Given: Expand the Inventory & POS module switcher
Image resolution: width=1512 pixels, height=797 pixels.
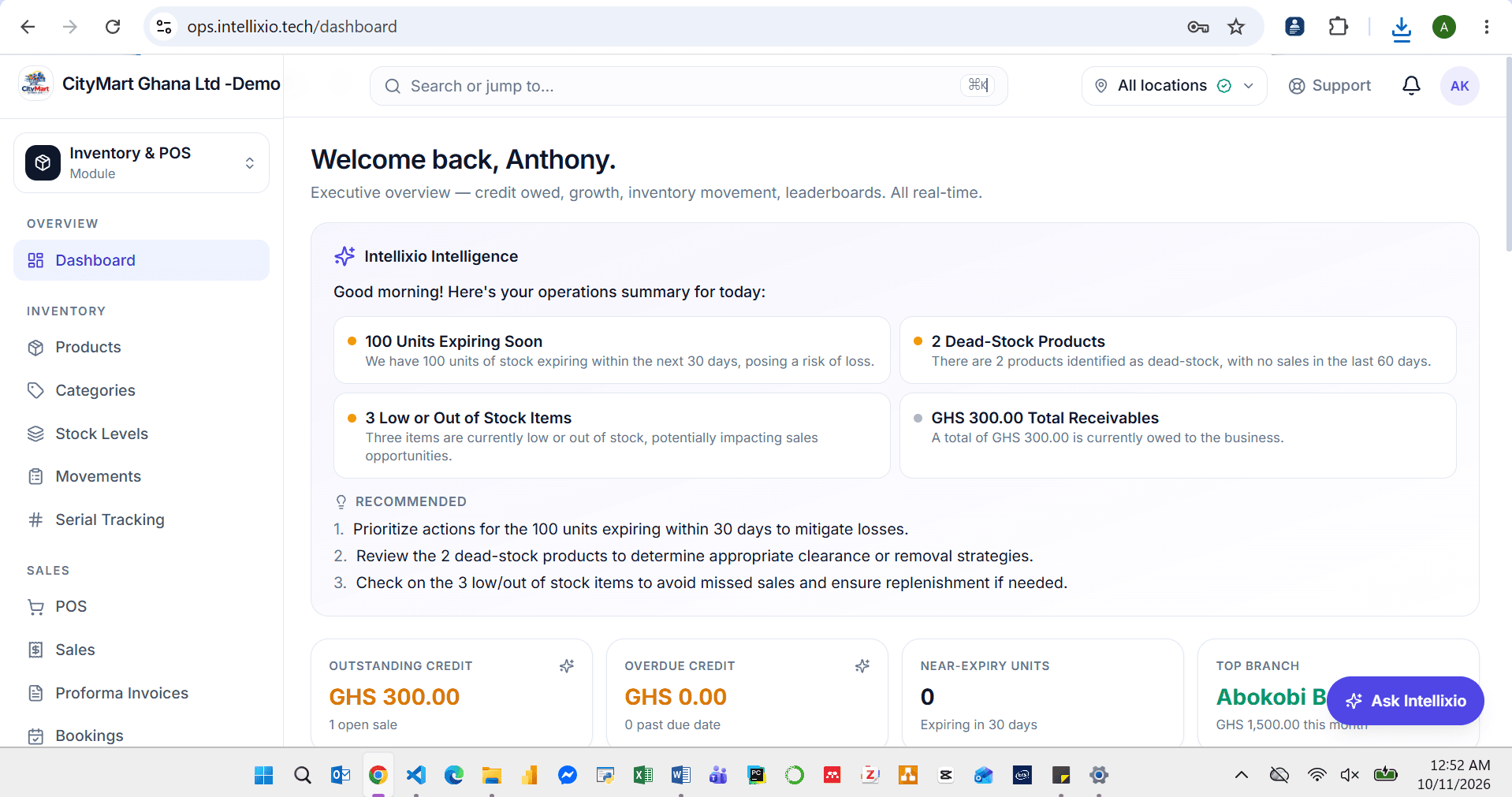Looking at the screenshot, I should (142, 162).
